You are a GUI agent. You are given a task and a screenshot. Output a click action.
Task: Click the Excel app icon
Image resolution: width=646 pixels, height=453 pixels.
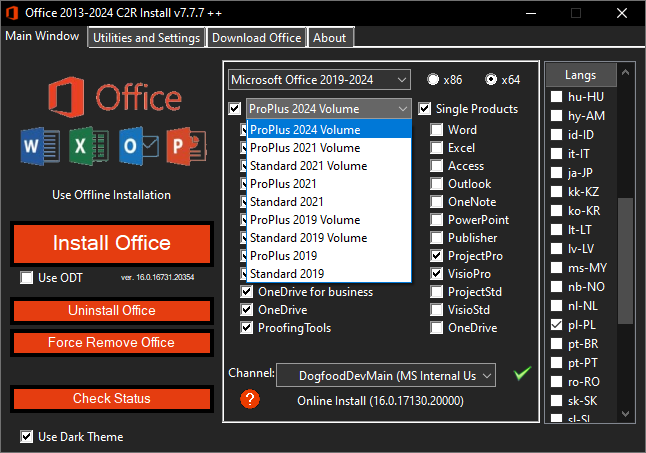point(89,146)
